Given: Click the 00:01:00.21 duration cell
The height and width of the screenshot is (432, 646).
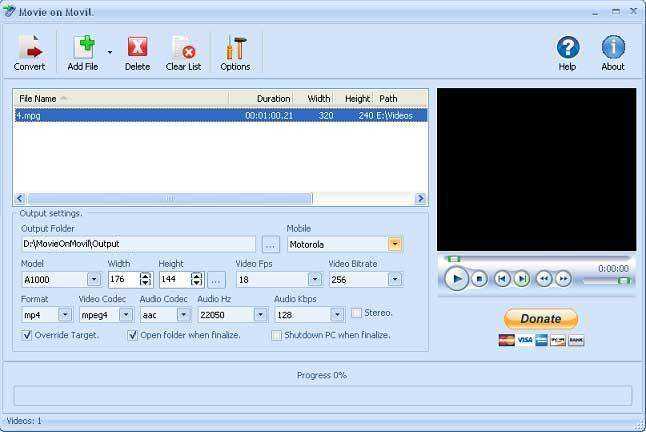Looking at the screenshot, I should pos(269,116).
